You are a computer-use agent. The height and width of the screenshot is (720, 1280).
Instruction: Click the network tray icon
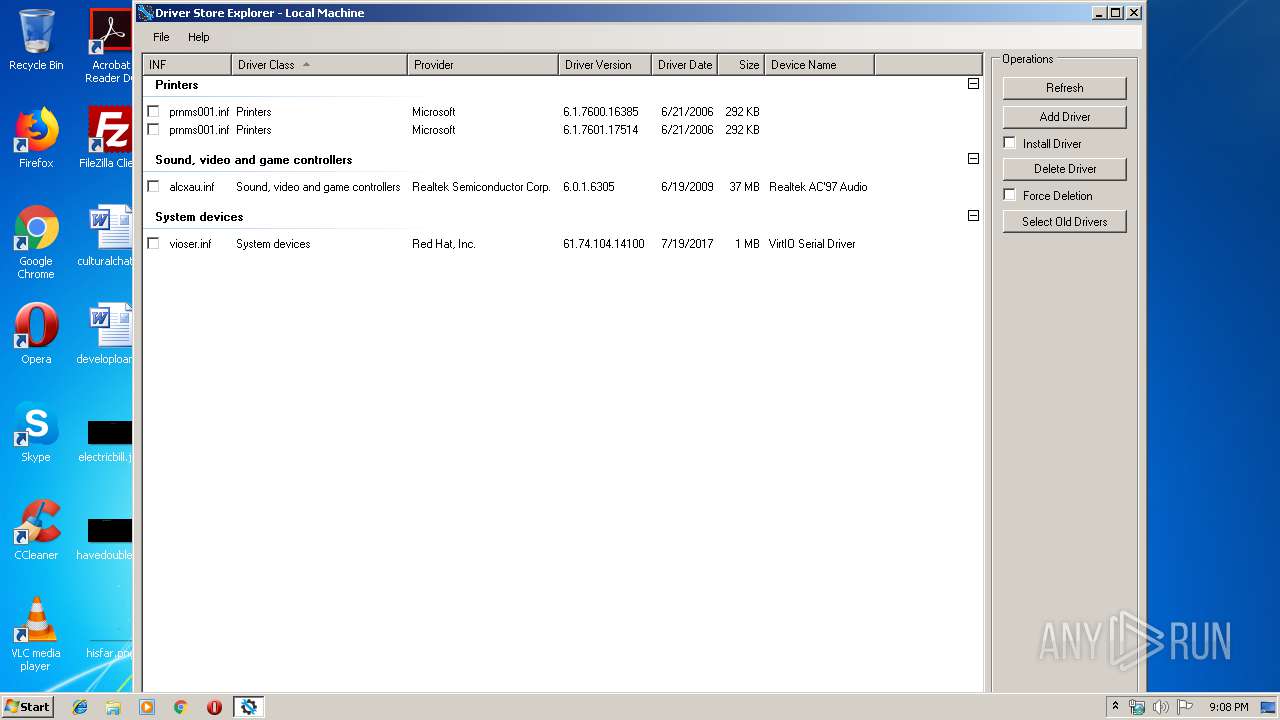pos(1137,707)
